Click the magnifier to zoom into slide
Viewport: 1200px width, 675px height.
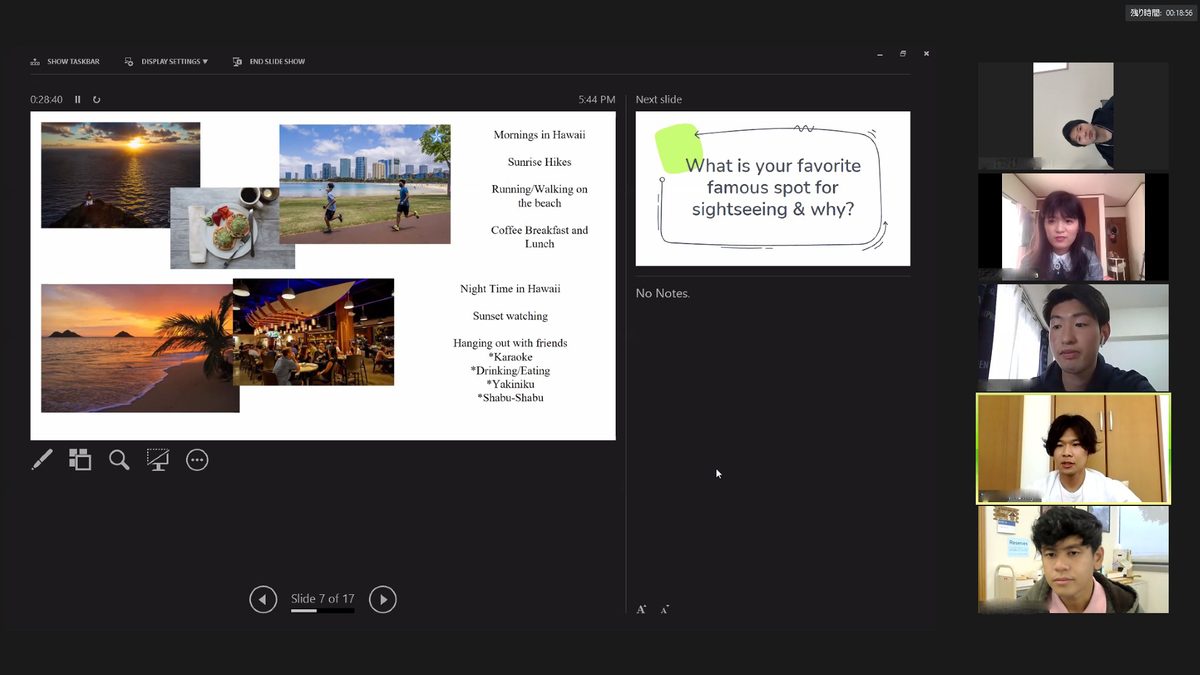point(119,460)
